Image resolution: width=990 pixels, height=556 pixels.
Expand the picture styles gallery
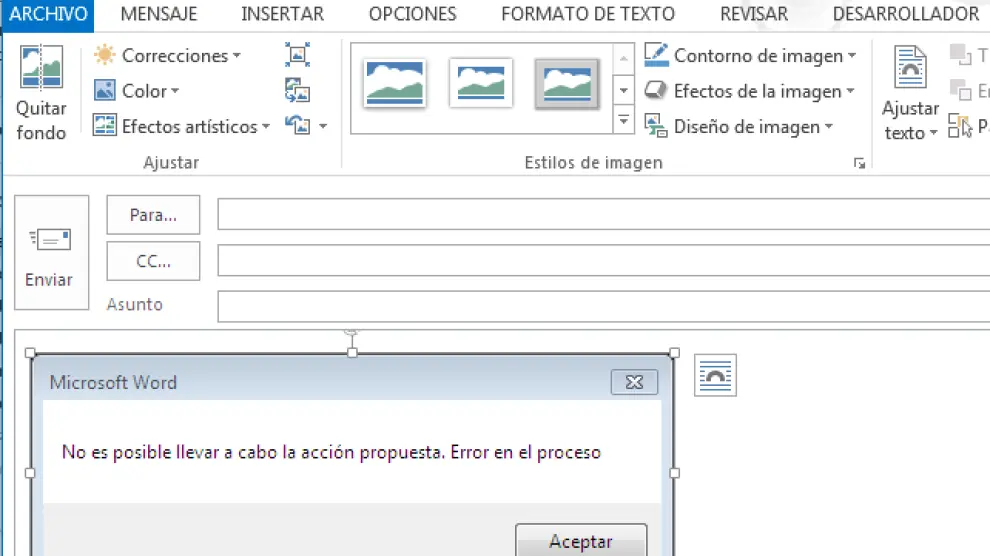[624, 120]
